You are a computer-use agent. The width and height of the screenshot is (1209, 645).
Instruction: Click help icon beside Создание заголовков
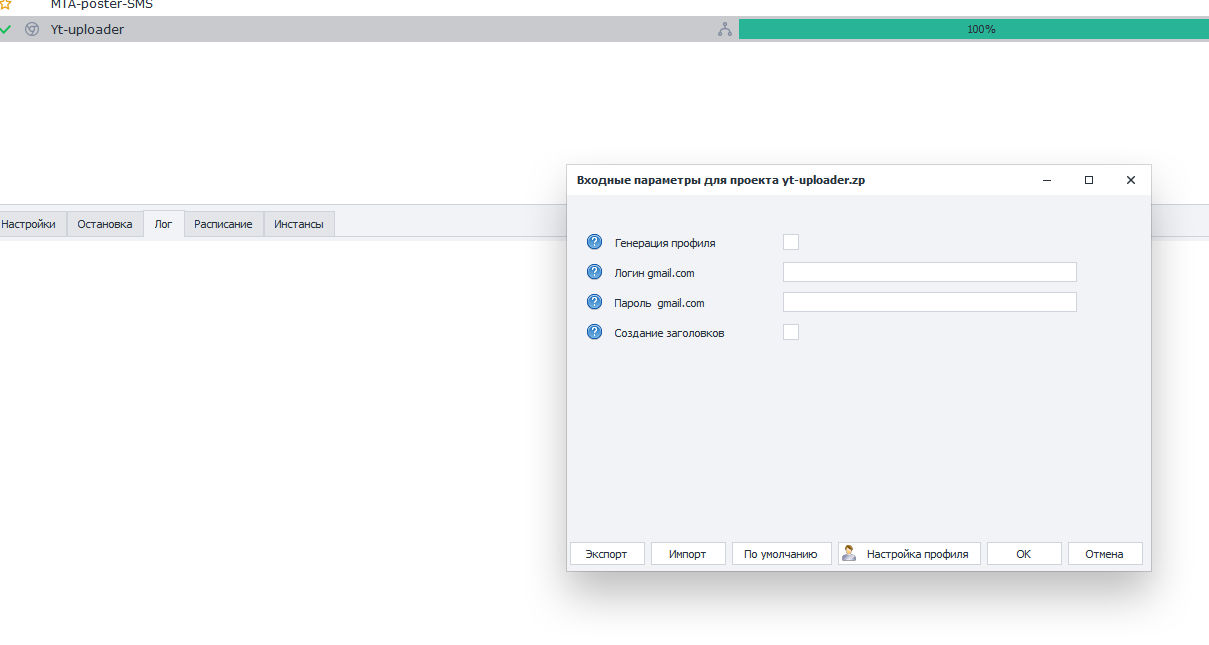point(595,332)
